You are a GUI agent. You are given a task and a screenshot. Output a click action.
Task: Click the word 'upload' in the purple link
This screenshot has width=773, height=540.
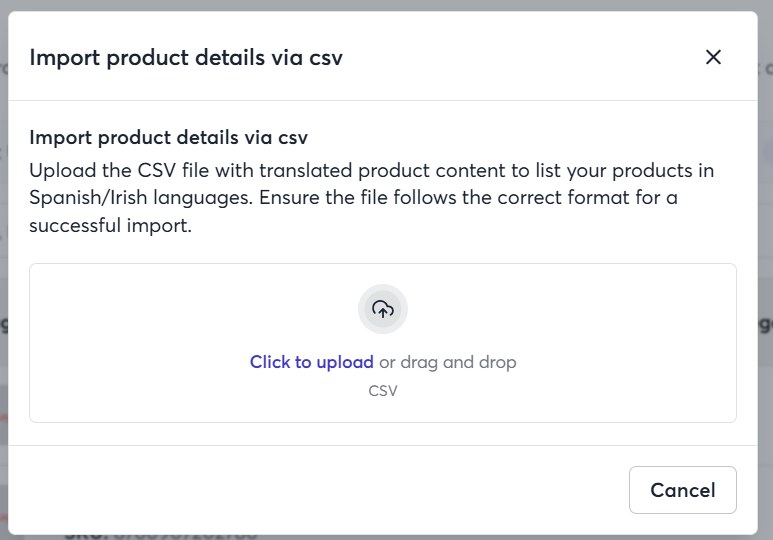tap(345, 362)
